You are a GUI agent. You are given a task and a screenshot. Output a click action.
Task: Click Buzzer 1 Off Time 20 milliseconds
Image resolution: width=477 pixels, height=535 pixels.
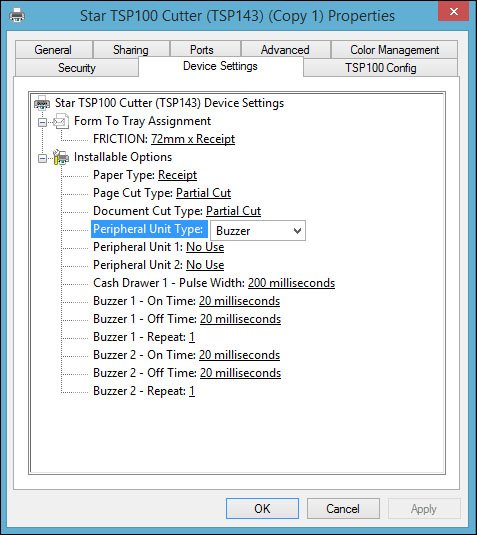(x=240, y=319)
